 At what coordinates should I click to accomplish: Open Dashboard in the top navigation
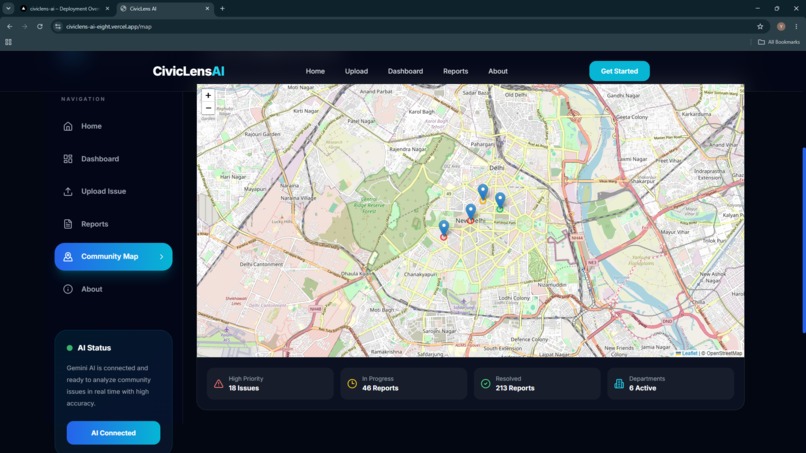(x=405, y=71)
